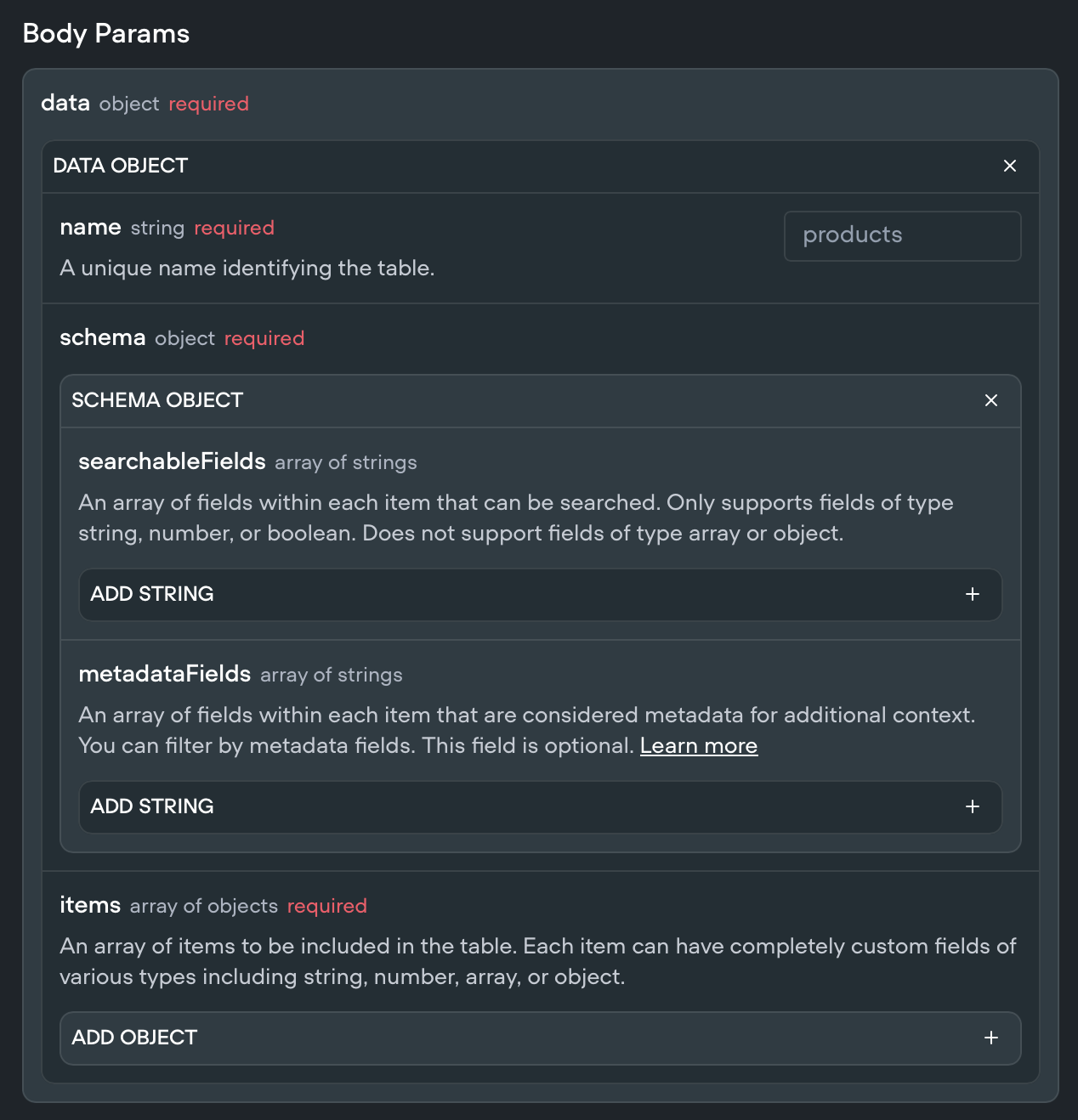This screenshot has width=1078, height=1120.
Task: Select the "items" parameter label
Action: pos(90,905)
